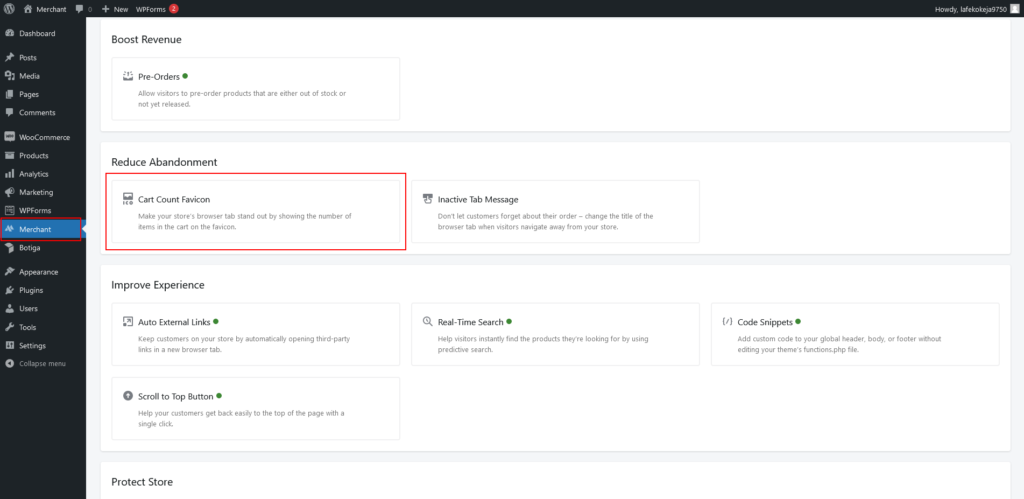Click the Auto External Links arrow icon

(128, 321)
